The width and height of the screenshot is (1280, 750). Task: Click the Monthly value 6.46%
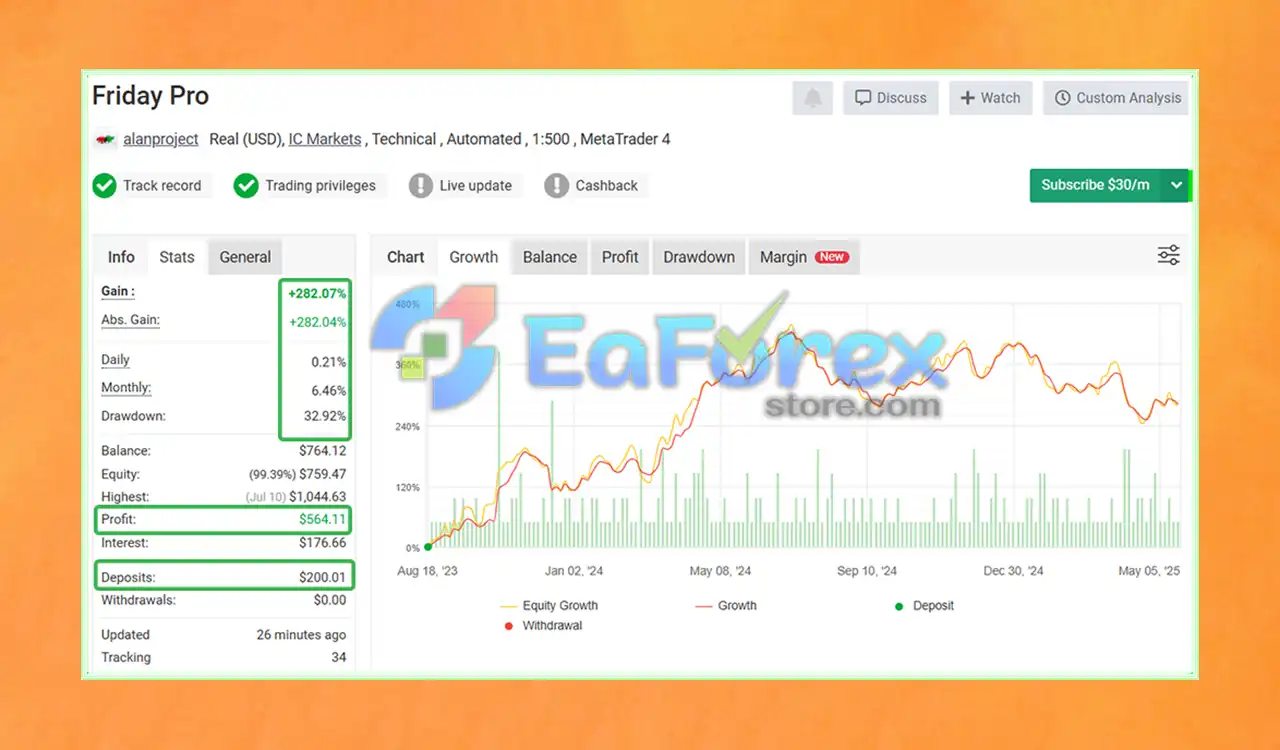327,390
